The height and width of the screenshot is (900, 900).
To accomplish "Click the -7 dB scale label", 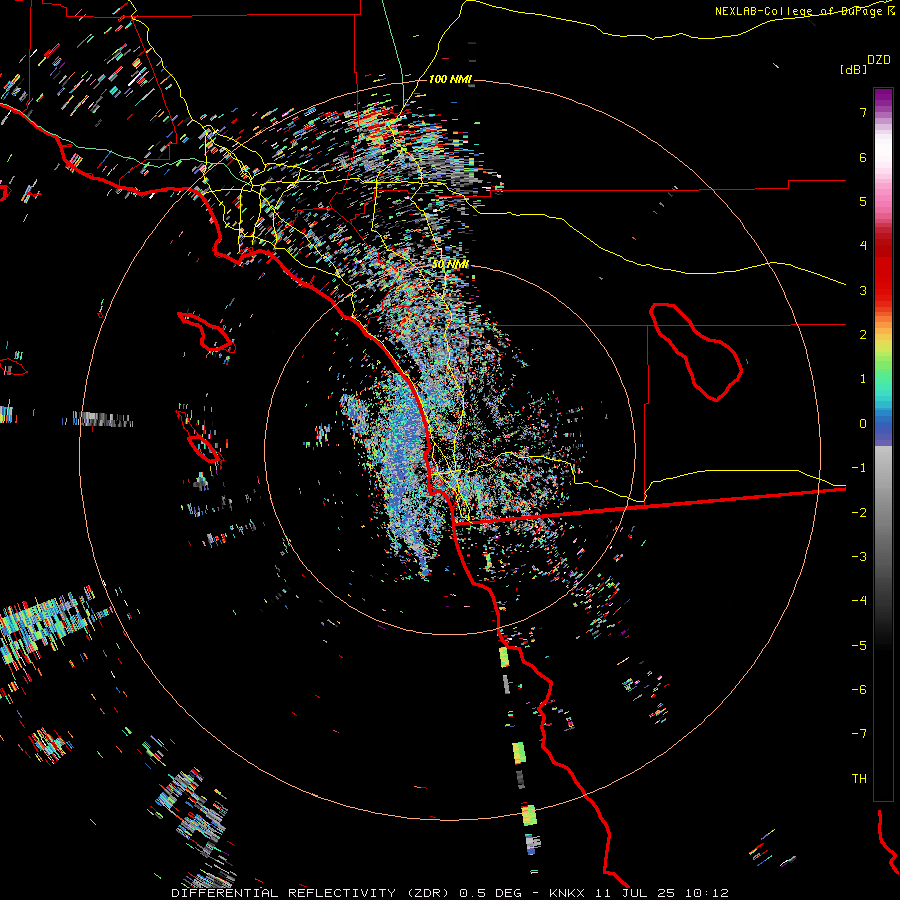I will 859,734.
